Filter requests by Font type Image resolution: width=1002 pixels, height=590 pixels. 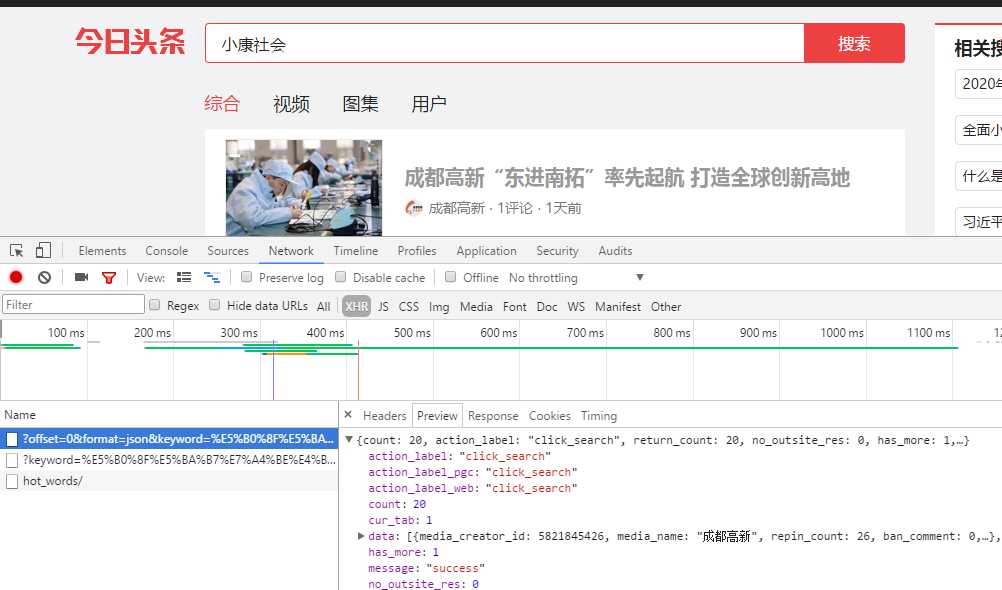click(514, 306)
